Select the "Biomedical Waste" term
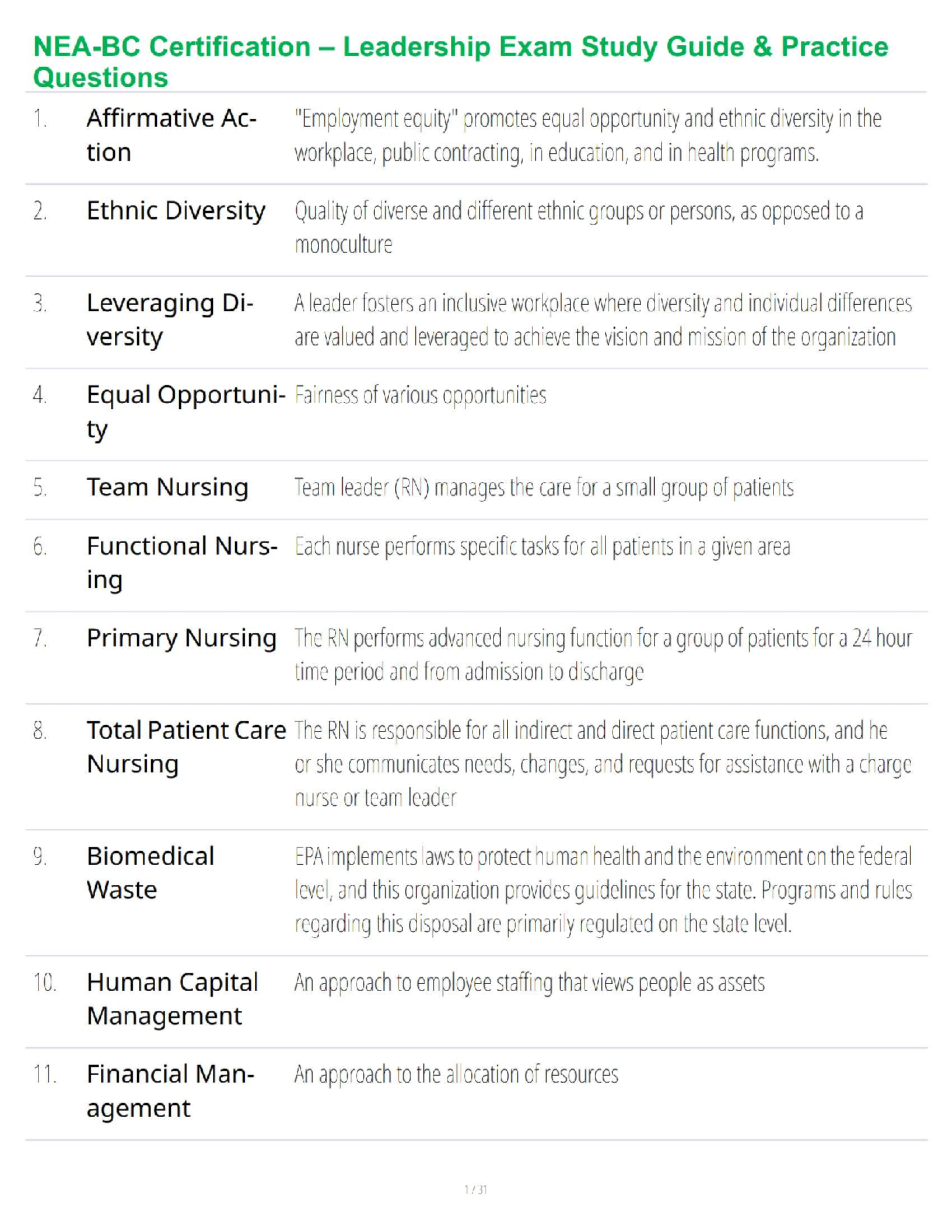This screenshot has height=1232, width=952. click(x=150, y=873)
